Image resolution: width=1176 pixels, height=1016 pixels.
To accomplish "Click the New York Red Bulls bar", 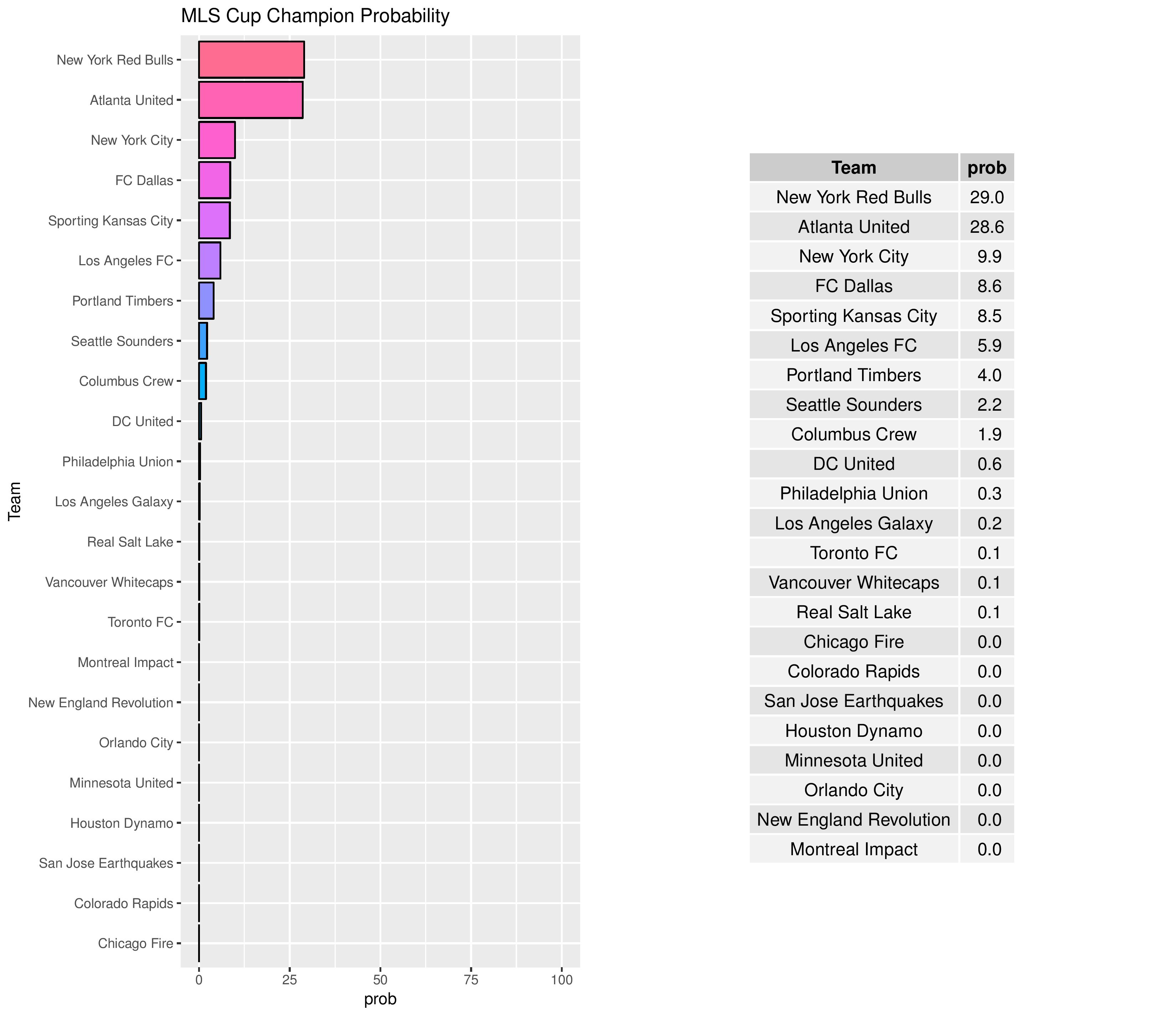I will pos(251,60).
